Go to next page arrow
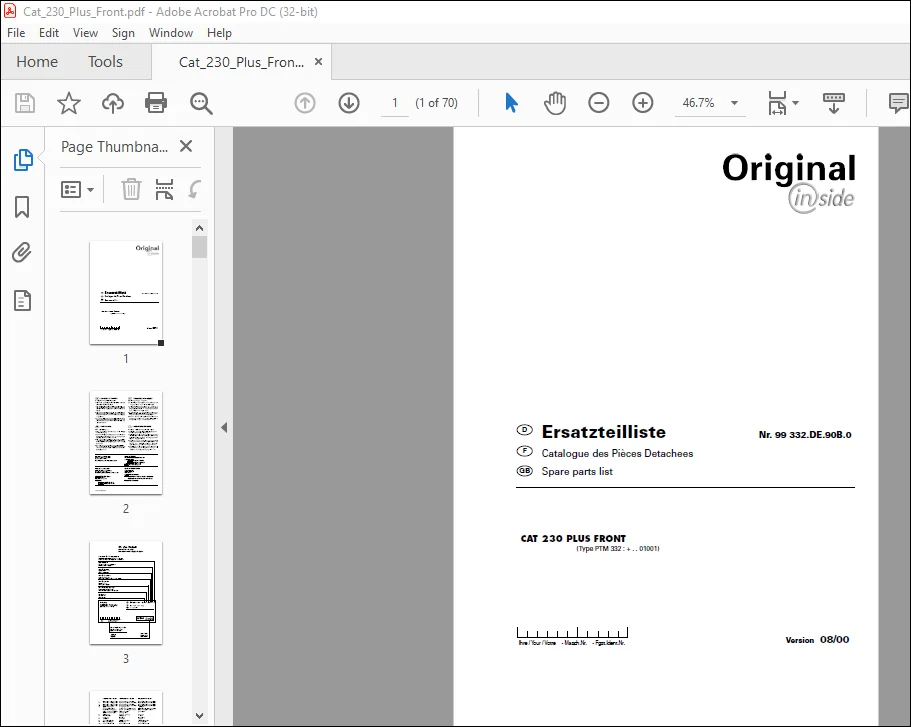 [x=349, y=103]
